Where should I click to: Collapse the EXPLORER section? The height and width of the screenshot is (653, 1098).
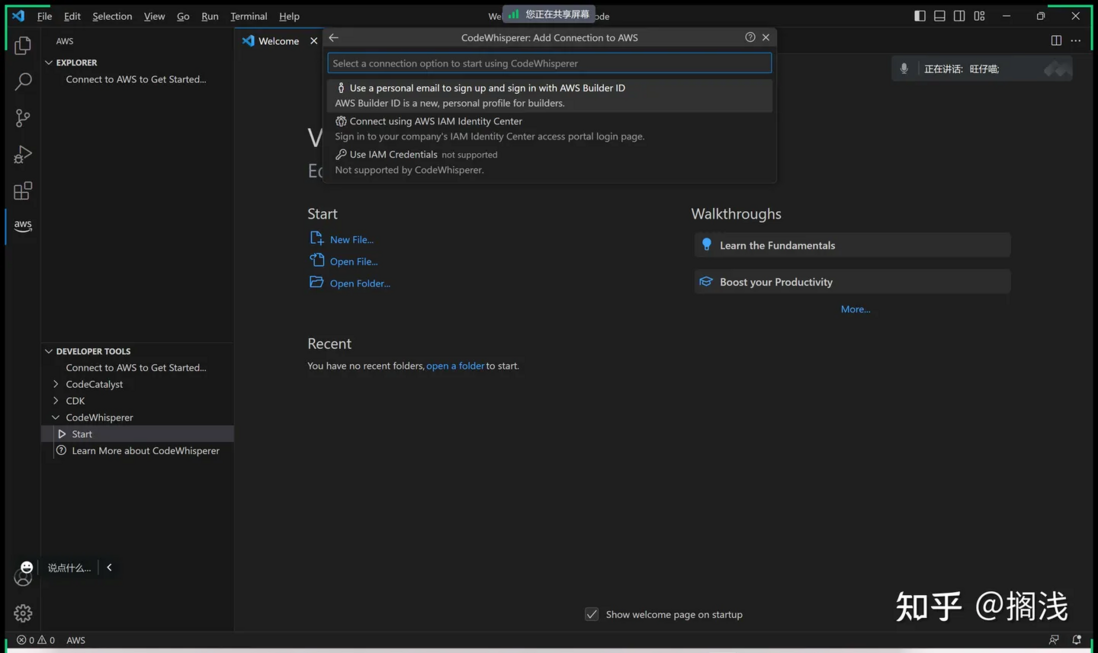click(x=48, y=62)
